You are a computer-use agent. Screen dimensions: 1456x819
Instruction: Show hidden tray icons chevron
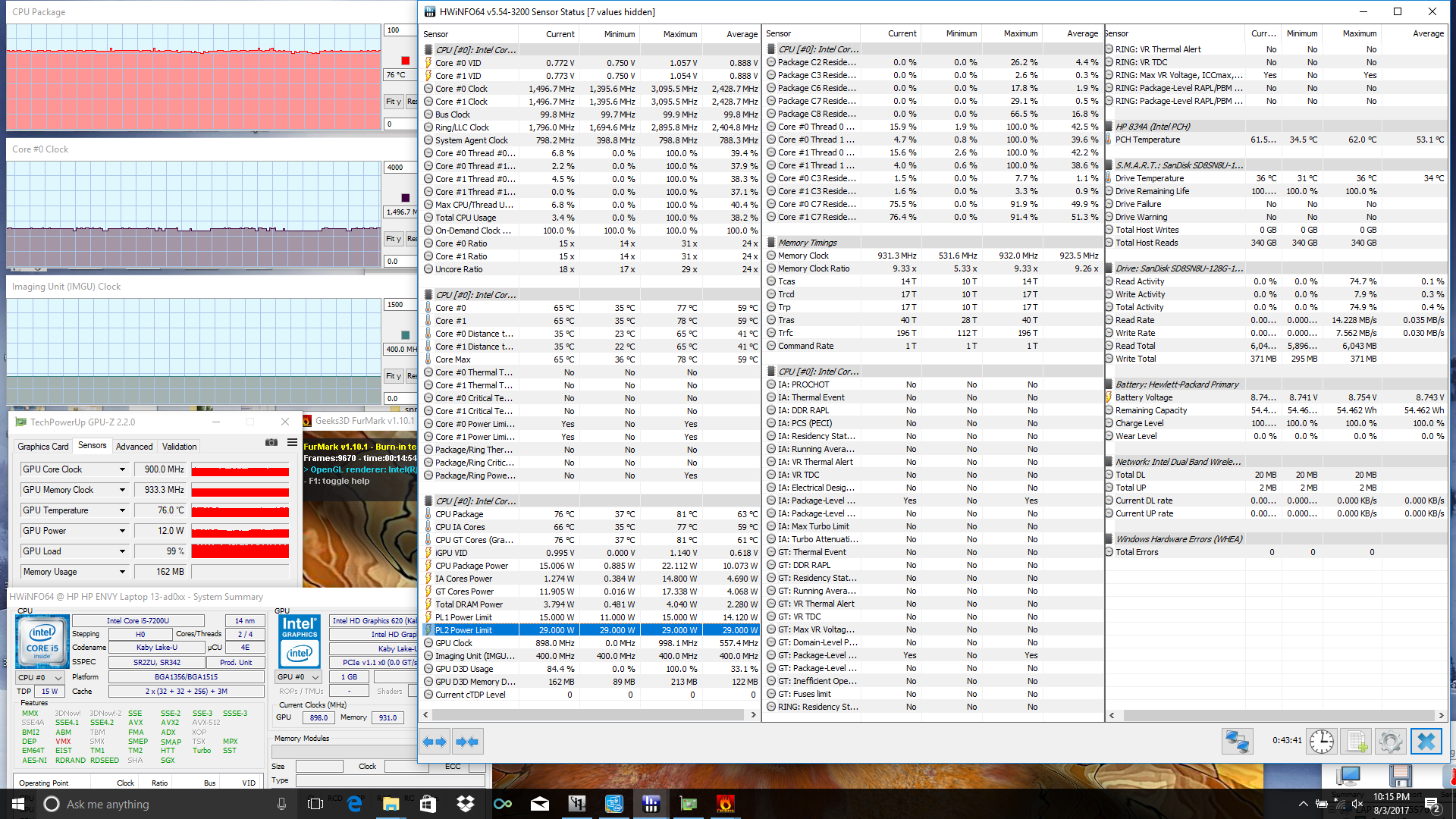(x=1303, y=804)
